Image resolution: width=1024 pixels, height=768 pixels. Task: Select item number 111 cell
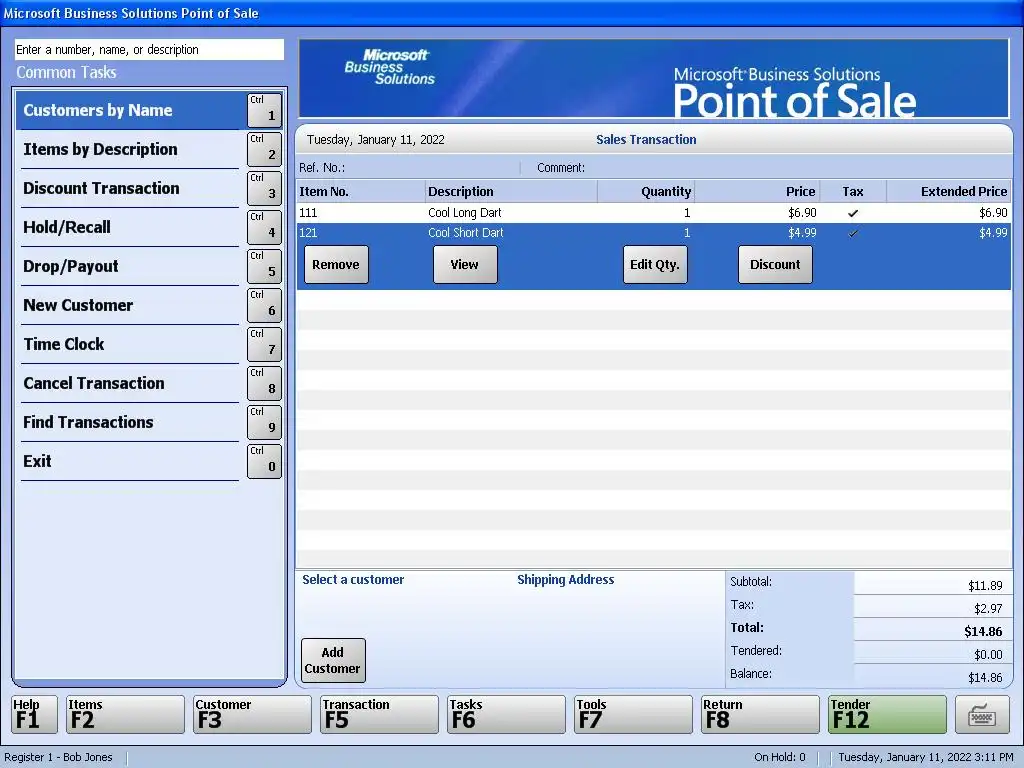308,213
